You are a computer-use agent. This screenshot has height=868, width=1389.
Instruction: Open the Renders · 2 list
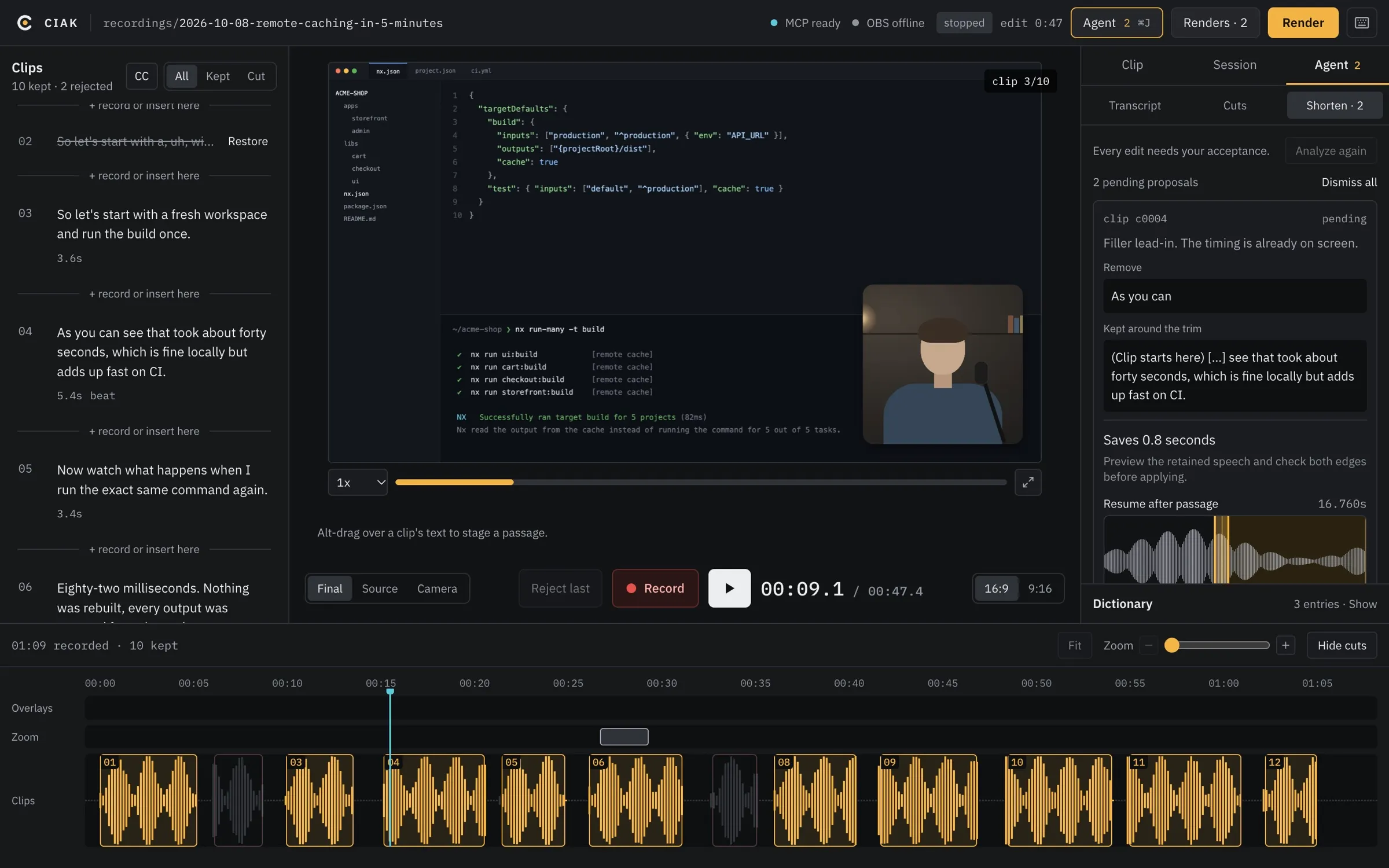[x=1215, y=23]
